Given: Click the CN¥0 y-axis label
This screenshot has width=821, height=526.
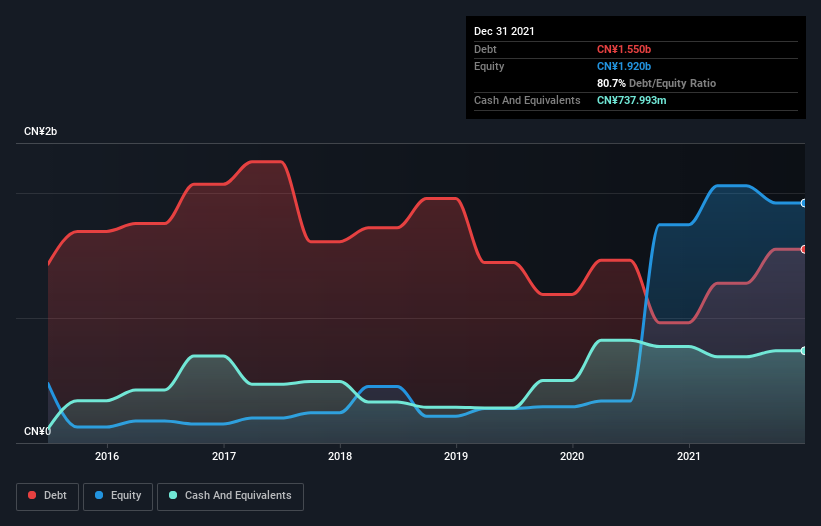Looking at the screenshot, I should (x=37, y=431).
